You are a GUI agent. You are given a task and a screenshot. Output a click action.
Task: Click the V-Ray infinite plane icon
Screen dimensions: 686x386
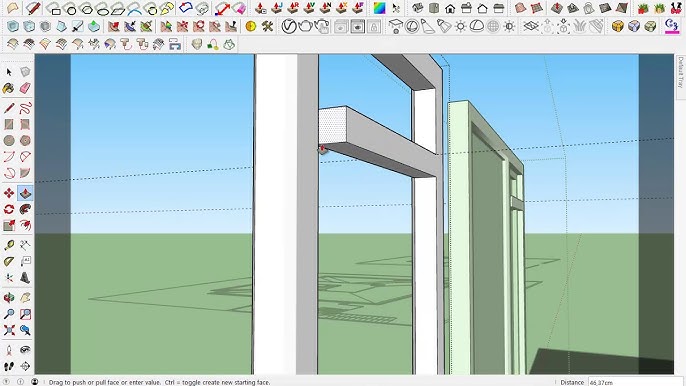(531, 27)
